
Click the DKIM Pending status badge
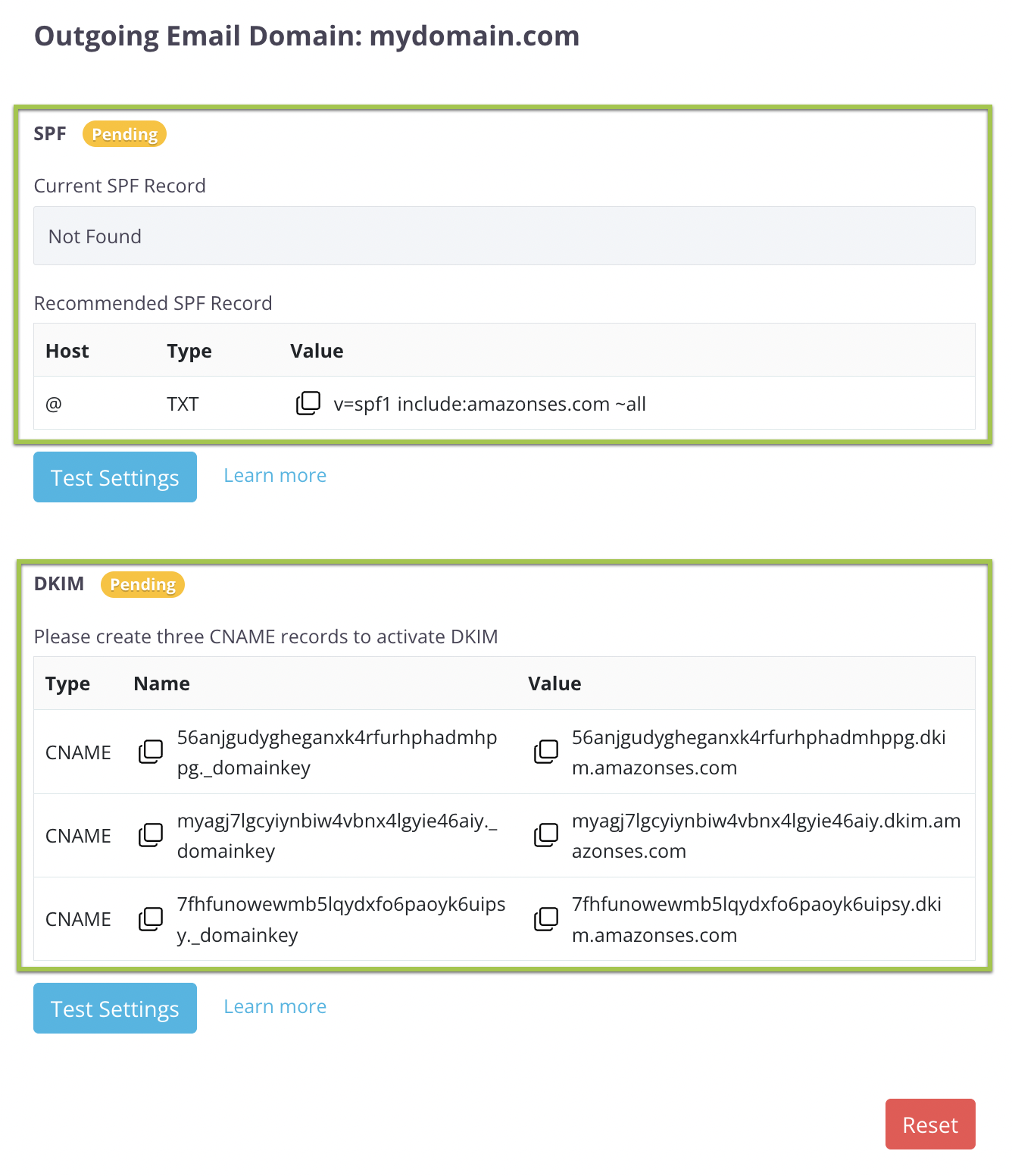point(142,584)
